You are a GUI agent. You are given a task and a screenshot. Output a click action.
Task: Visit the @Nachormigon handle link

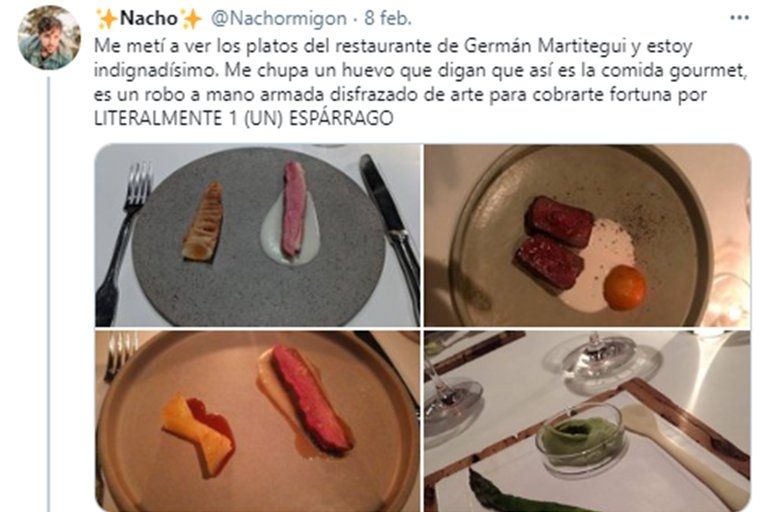coord(279,19)
